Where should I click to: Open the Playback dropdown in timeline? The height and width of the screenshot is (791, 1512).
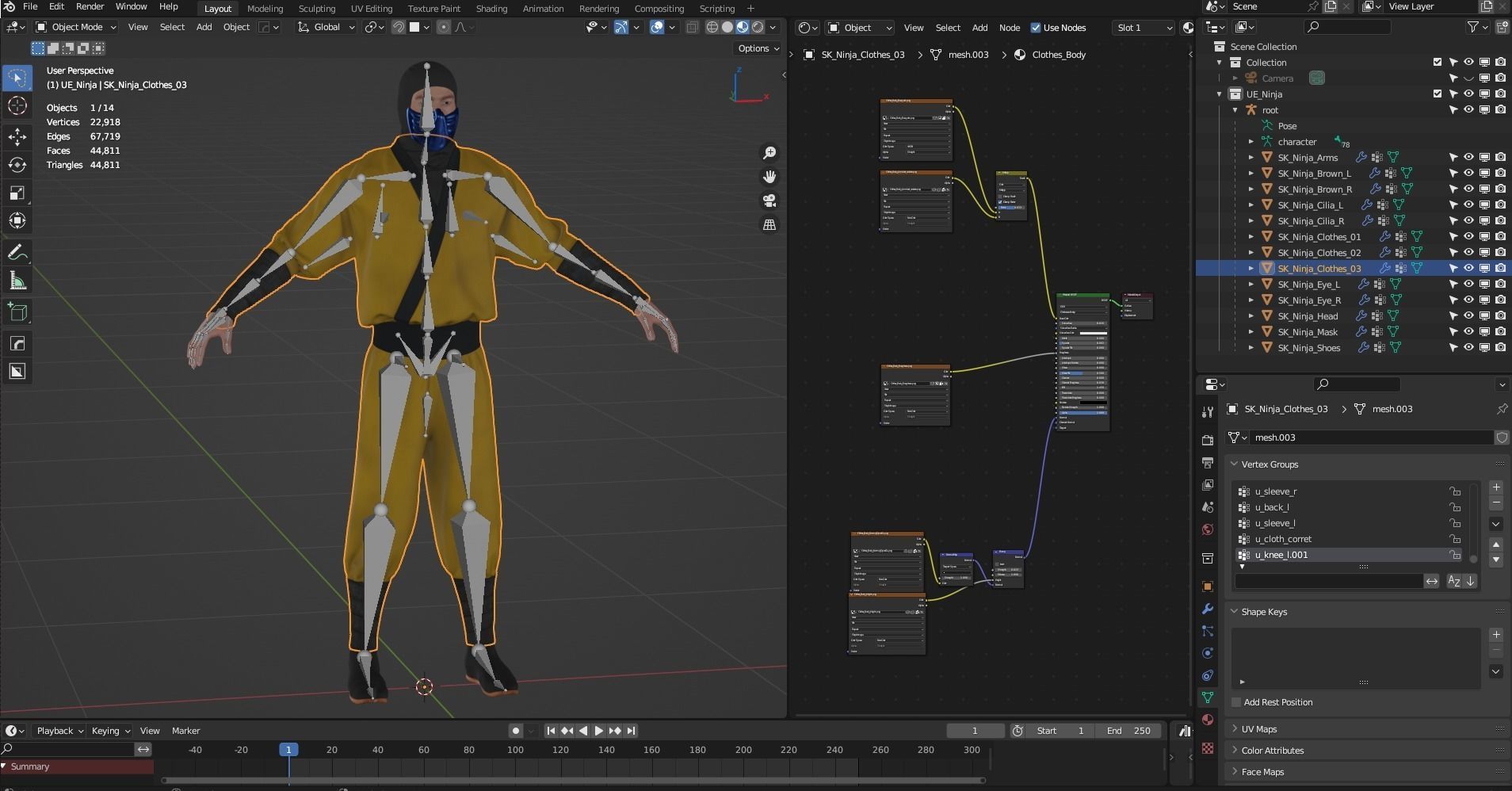point(59,731)
